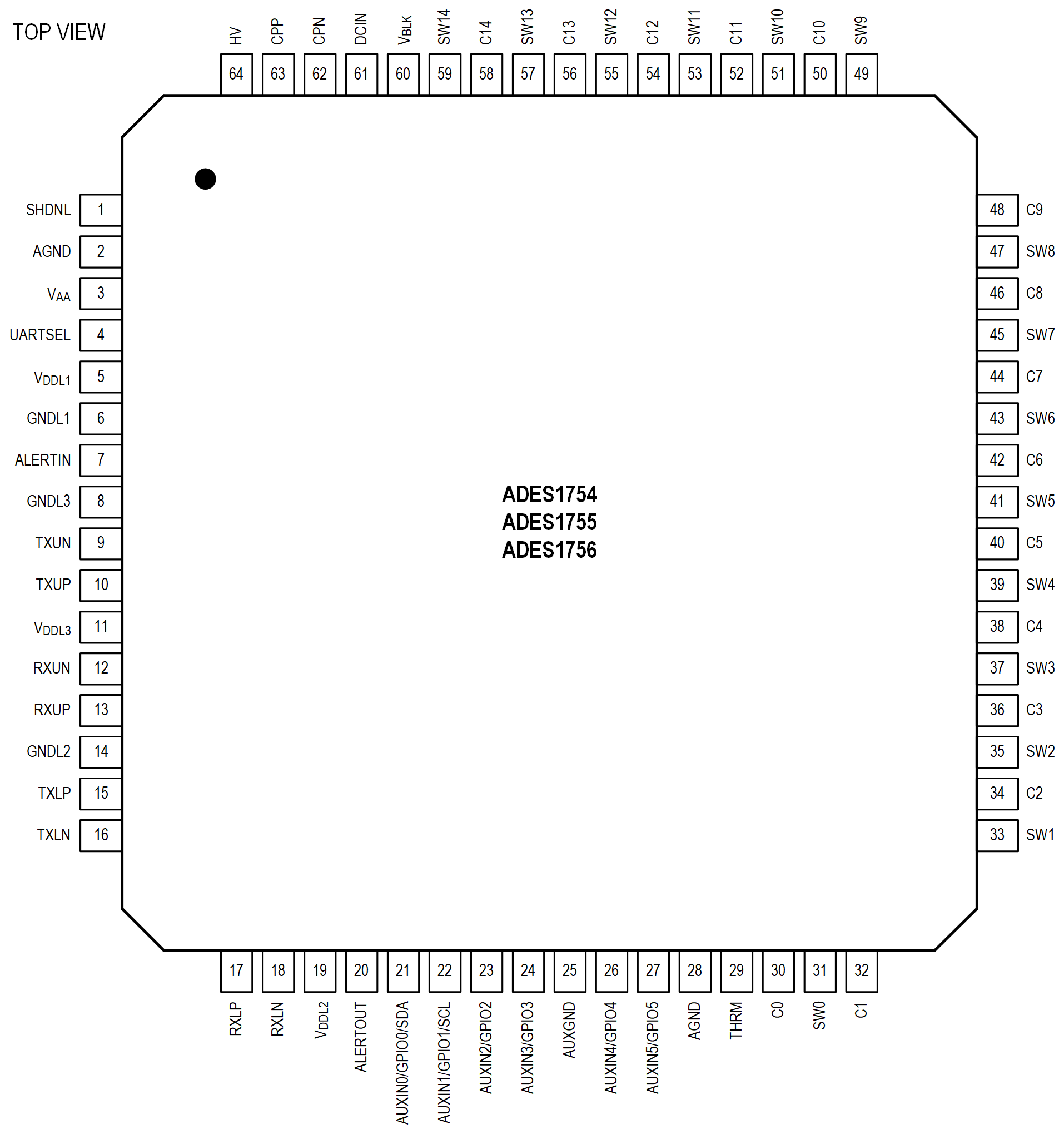Click pin 48 box beside C9
The height and width of the screenshot is (1134, 1064).
(x=997, y=210)
